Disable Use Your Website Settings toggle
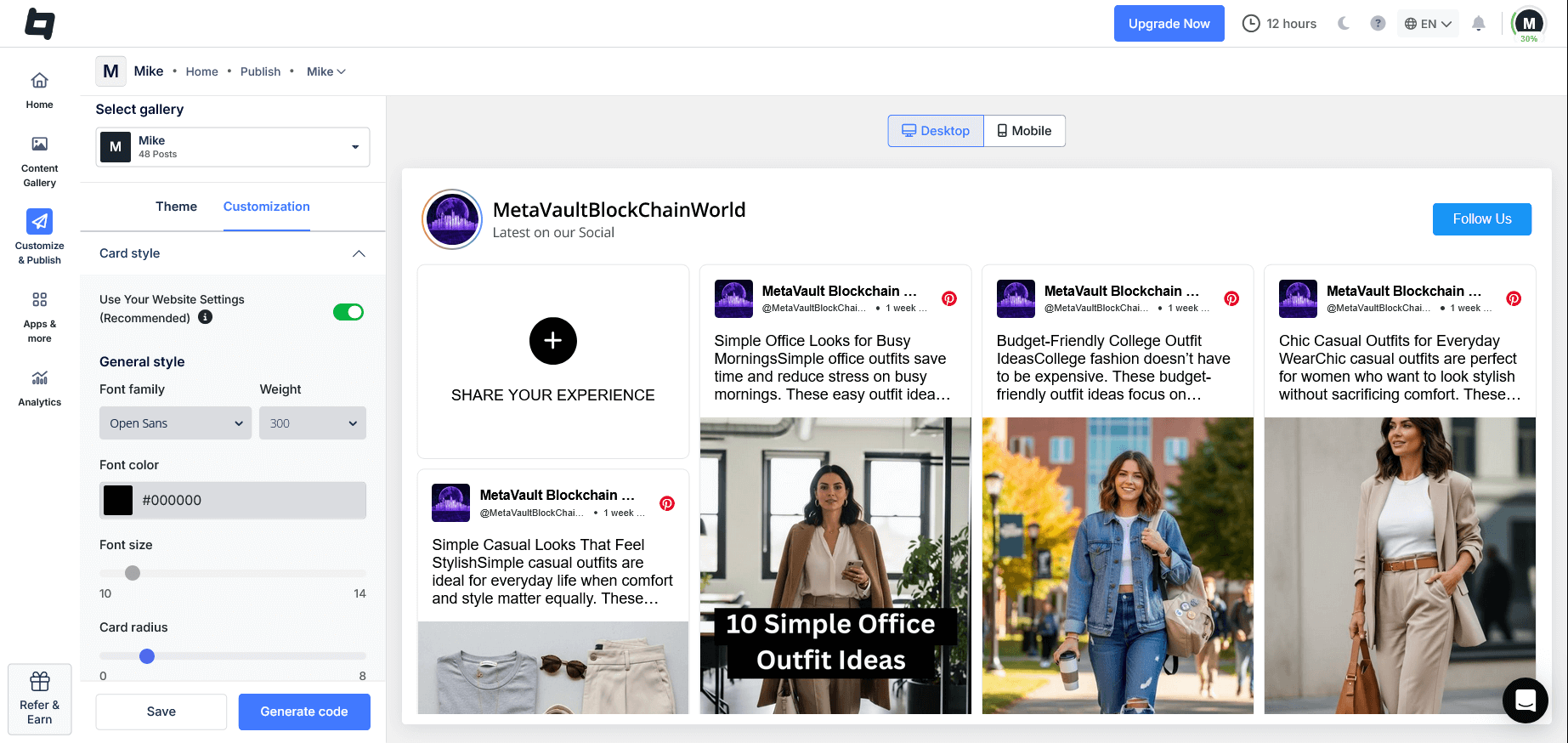This screenshot has height=743, width=1568. point(348,312)
